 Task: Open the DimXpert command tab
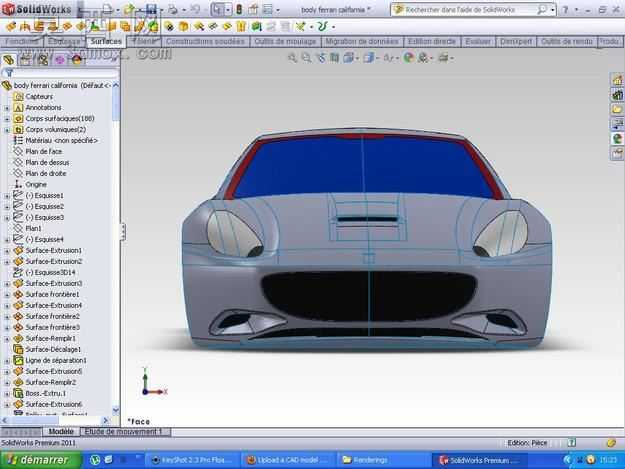tap(516, 41)
